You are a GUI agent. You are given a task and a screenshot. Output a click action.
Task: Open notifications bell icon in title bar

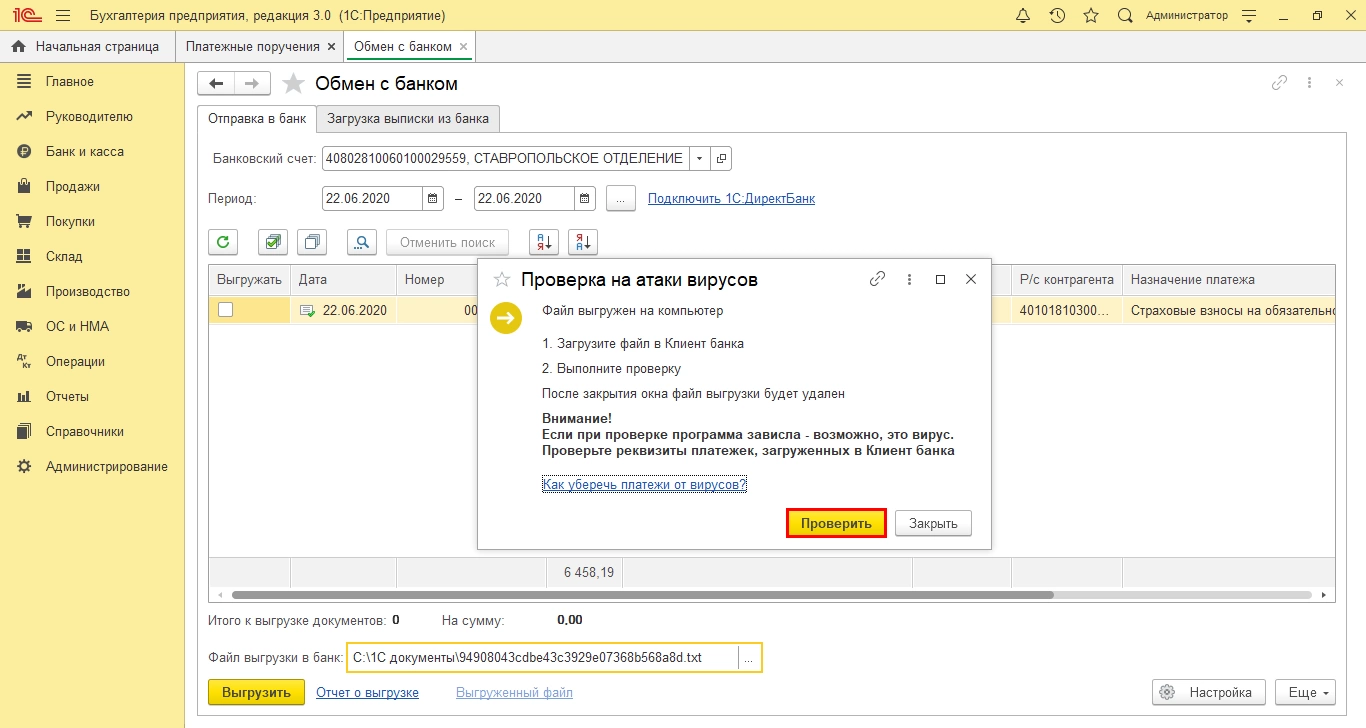point(1022,16)
